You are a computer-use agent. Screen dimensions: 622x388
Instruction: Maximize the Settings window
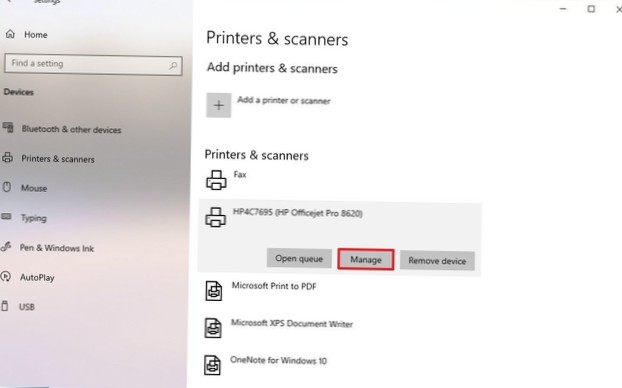591,9
